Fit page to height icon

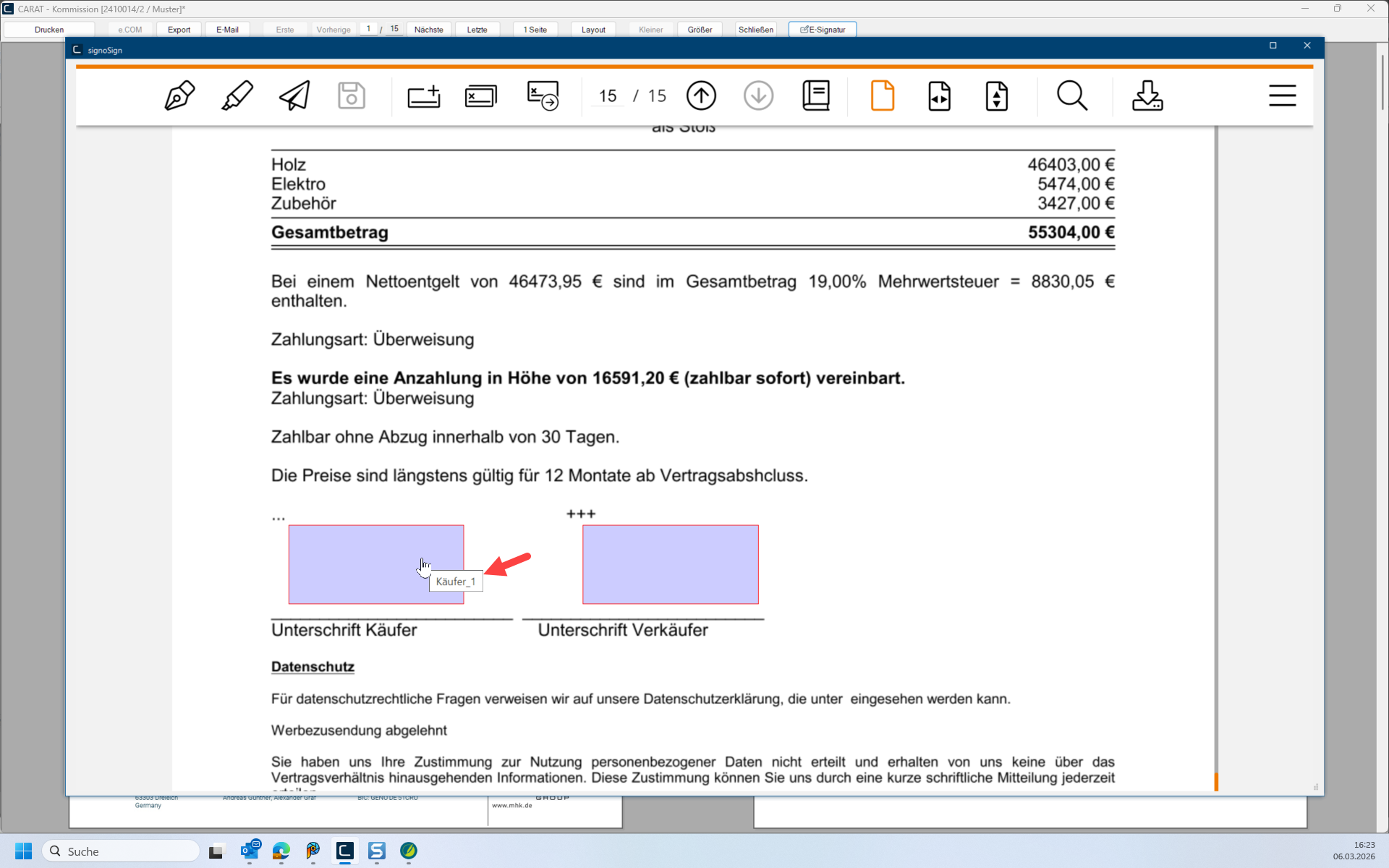[x=996, y=95]
